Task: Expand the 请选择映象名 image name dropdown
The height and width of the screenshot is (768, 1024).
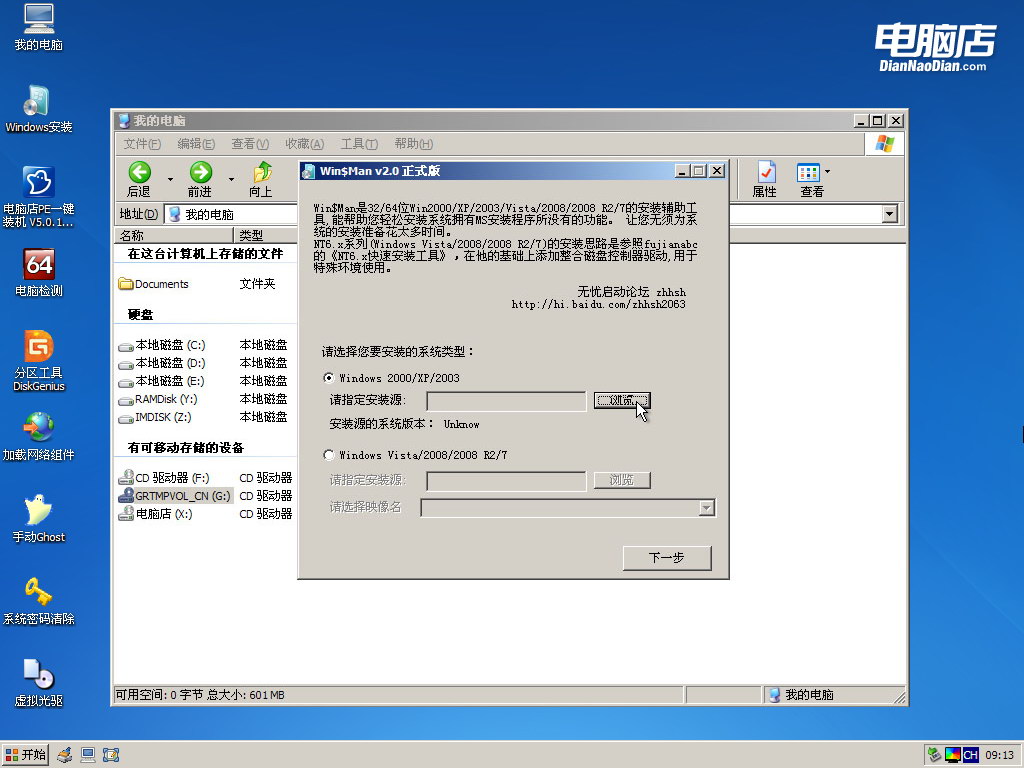Action: point(707,507)
